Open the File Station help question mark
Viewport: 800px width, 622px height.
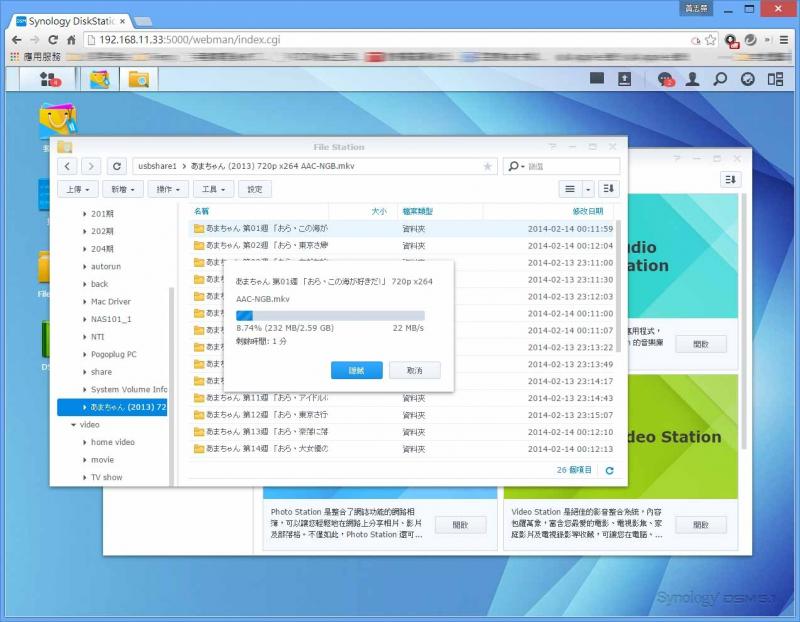(x=553, y=146)
